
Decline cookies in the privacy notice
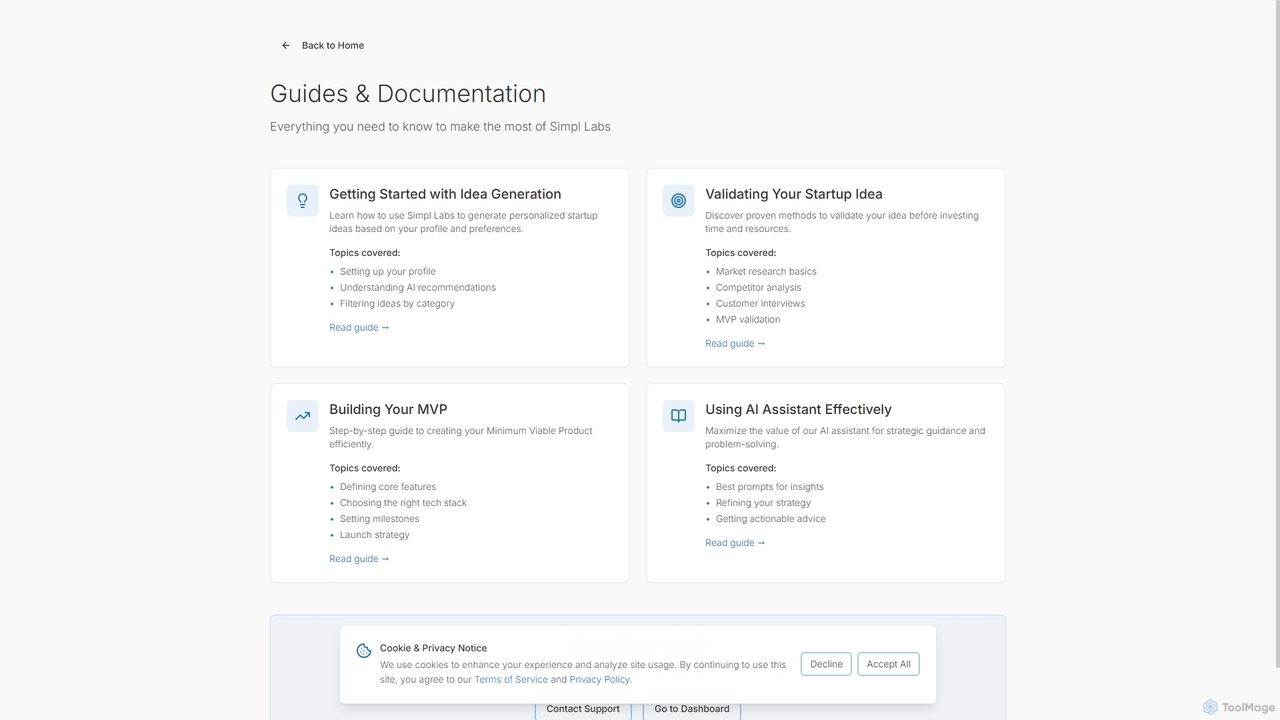[826, 664]
